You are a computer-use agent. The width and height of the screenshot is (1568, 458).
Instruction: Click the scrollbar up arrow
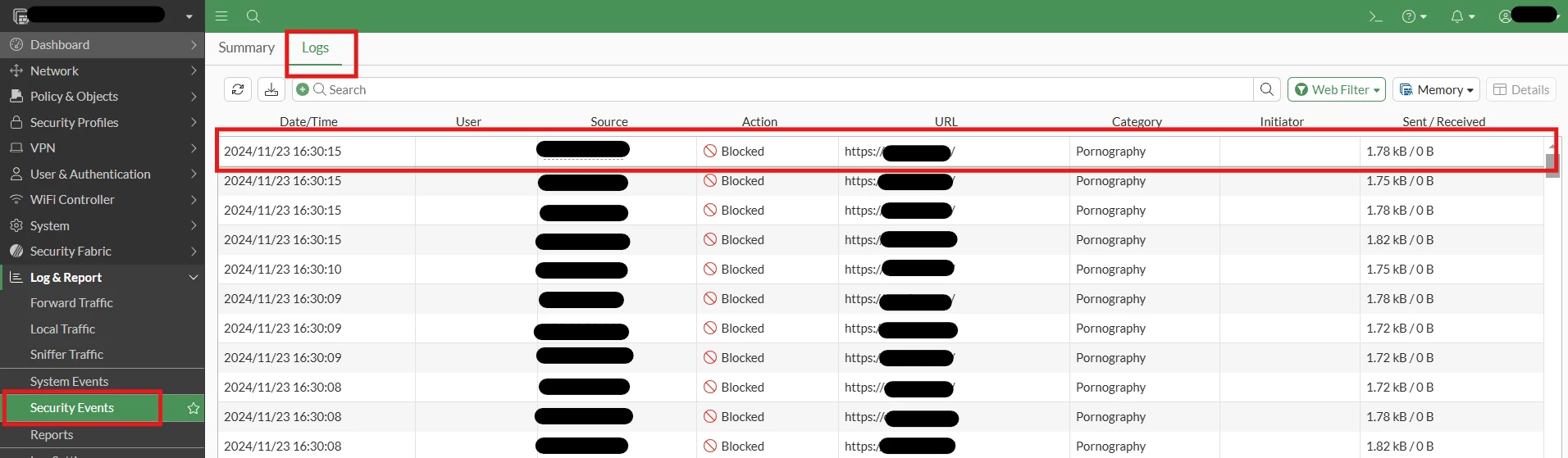point(1552,145)
